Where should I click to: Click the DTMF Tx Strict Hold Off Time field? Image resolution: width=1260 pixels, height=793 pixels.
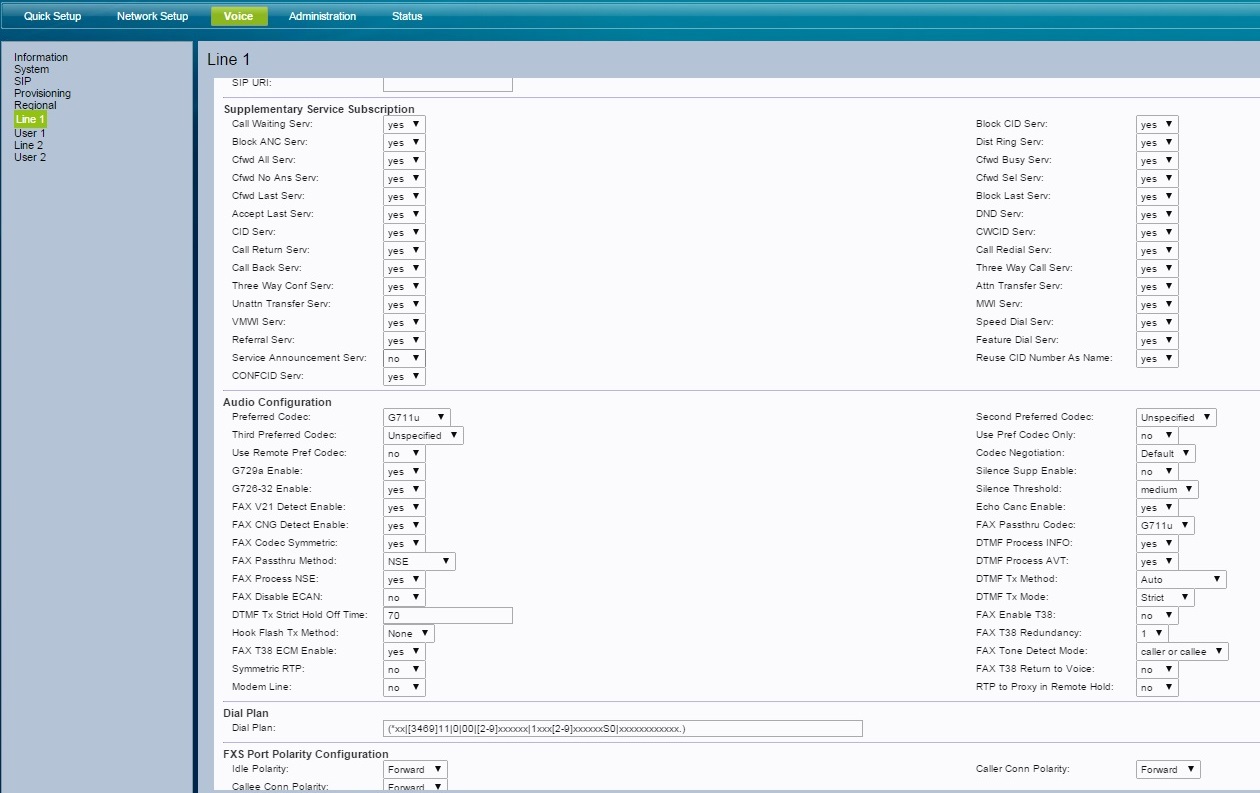tap(448, 615)
